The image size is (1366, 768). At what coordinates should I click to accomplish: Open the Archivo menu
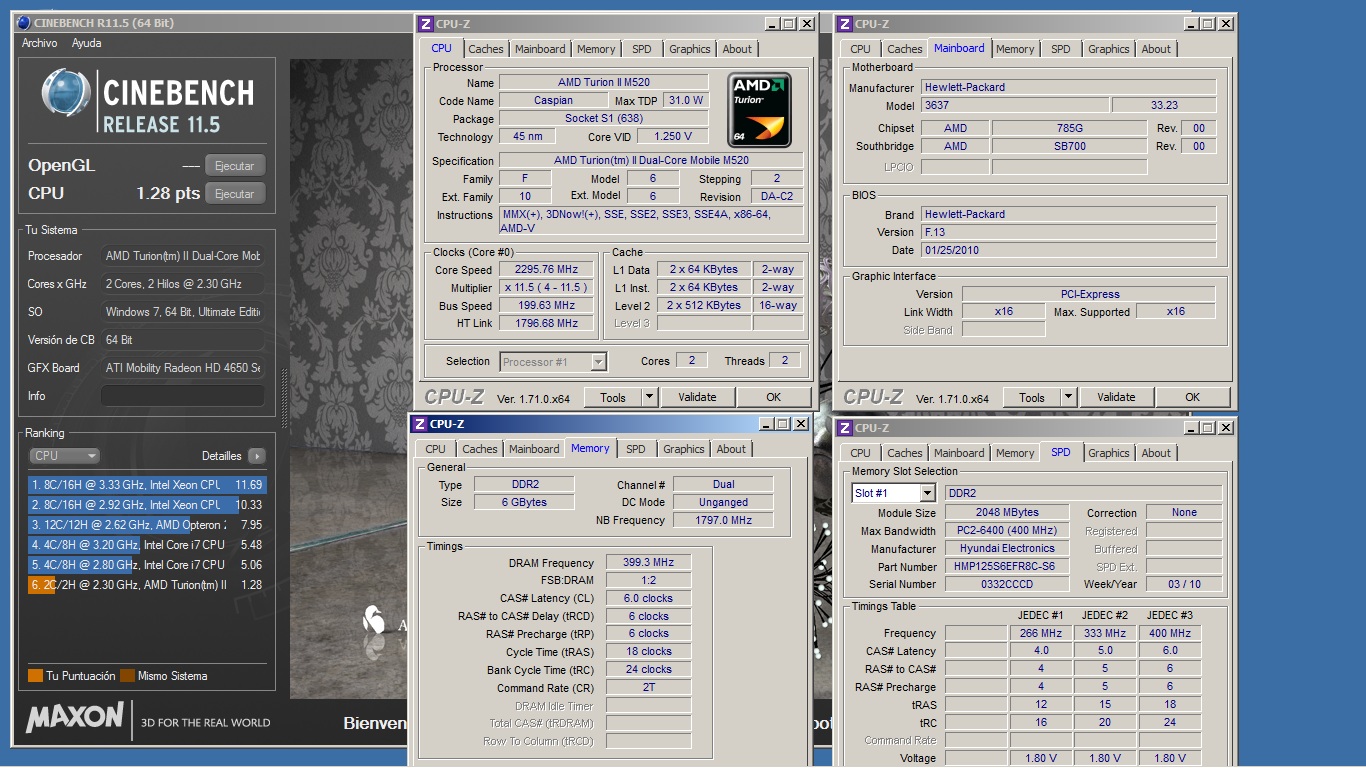(40, 43)
